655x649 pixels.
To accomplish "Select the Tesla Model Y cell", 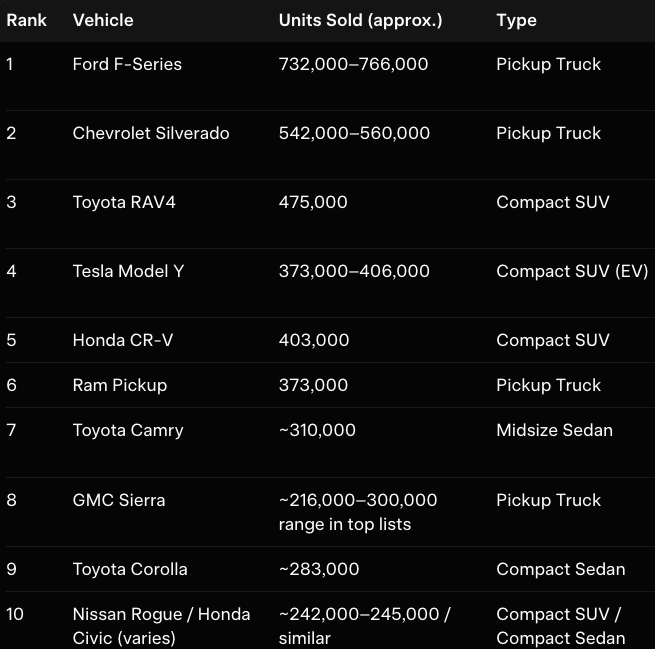I will click(128, 271).
